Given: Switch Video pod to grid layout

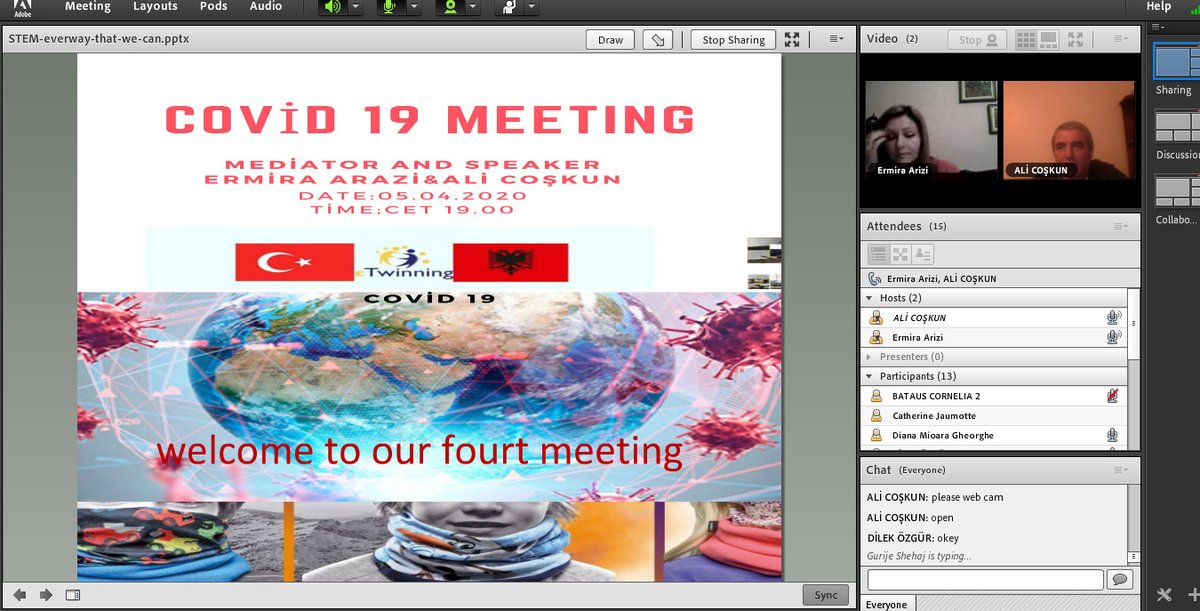Looking at the screenshot, I should 1025,40.
